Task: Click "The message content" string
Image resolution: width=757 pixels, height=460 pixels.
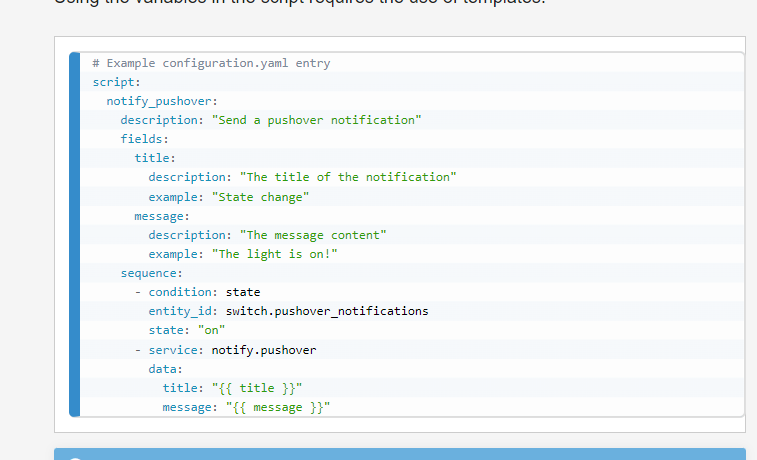Action: (x=313, y=235)
